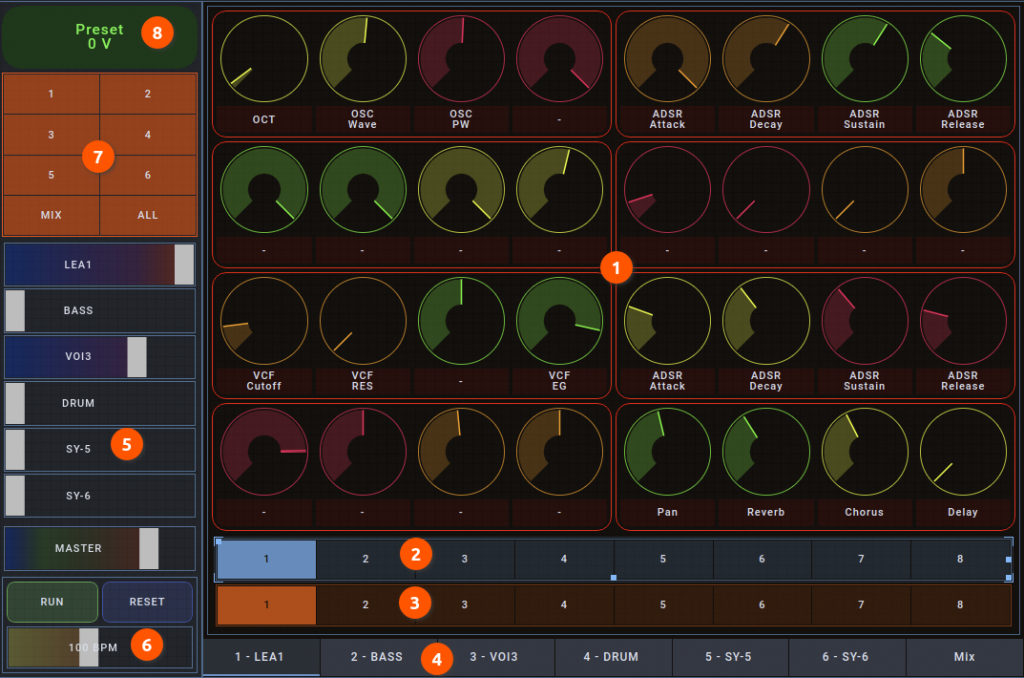Image resolution: width=1024 pixels, height=678 pixels.
Task: Select cell 2 in the orange numbered row
Action: 366,605
